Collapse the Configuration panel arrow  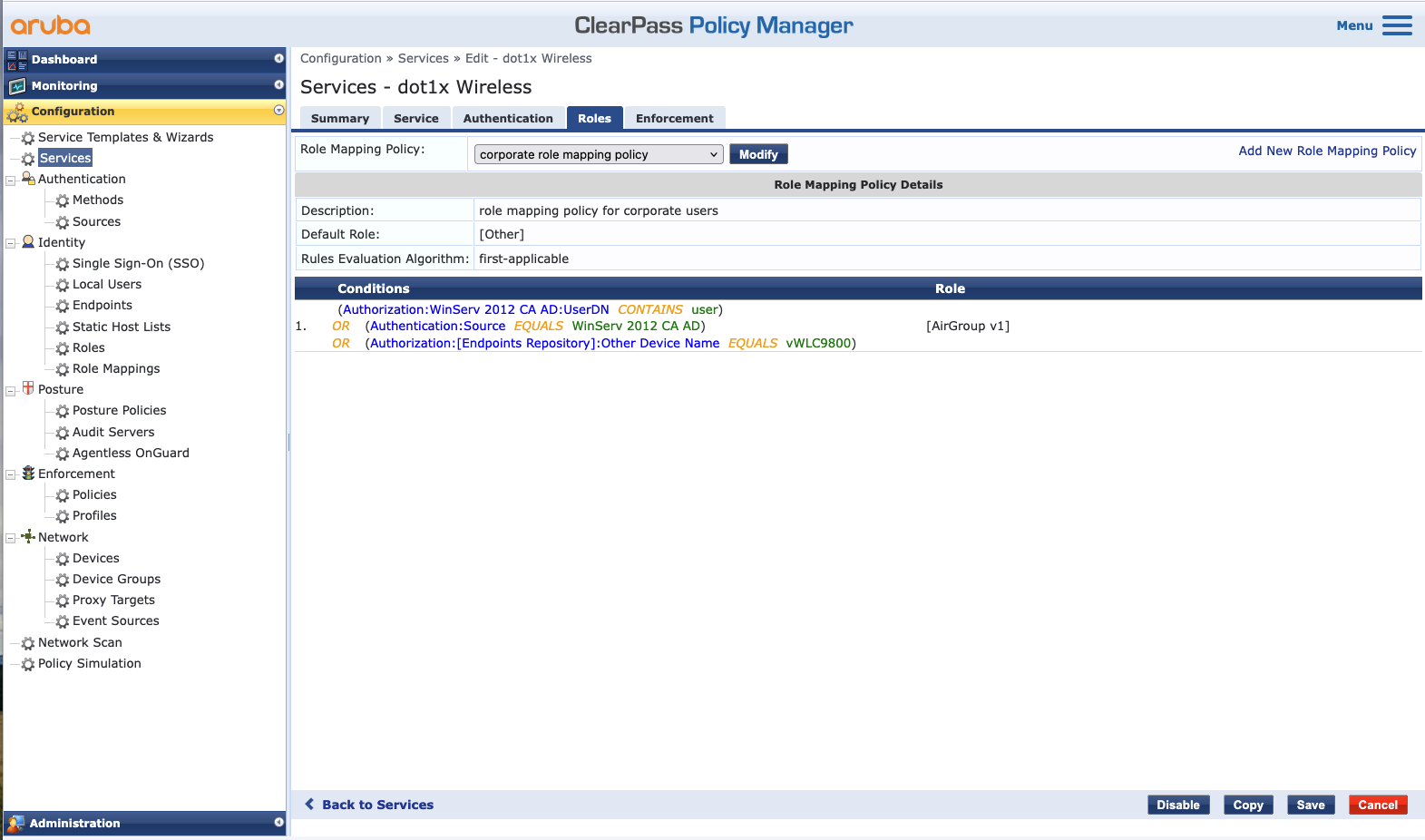point(278,111)
